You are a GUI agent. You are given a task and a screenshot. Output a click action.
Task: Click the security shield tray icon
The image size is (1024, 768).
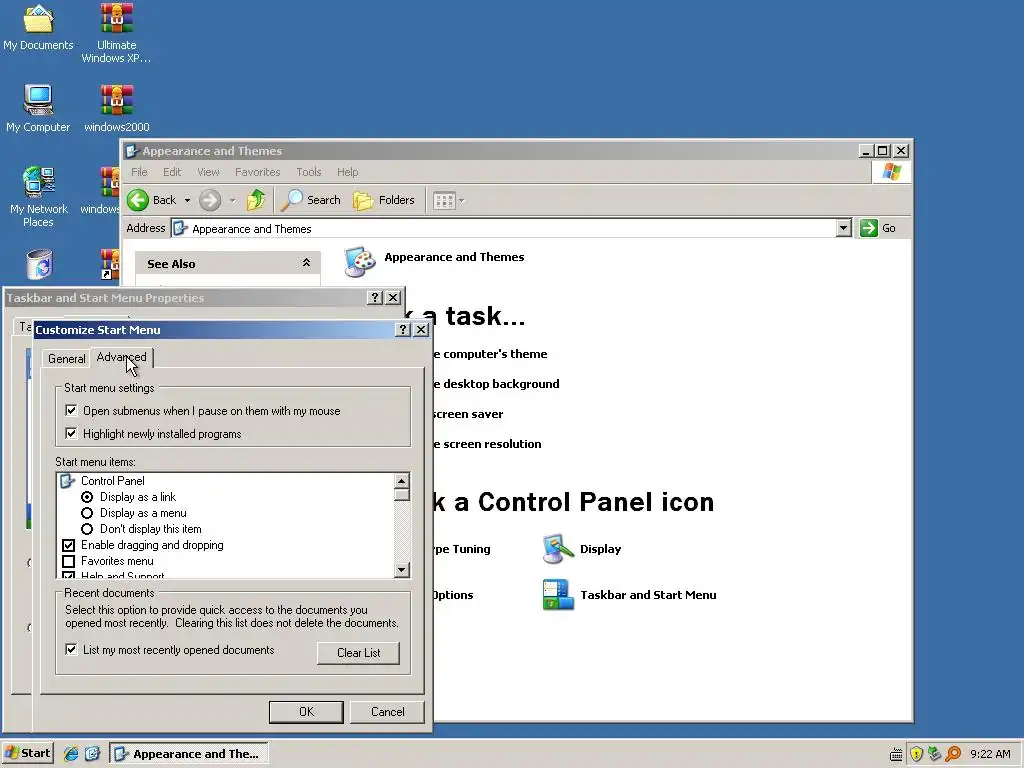point(916,754)
